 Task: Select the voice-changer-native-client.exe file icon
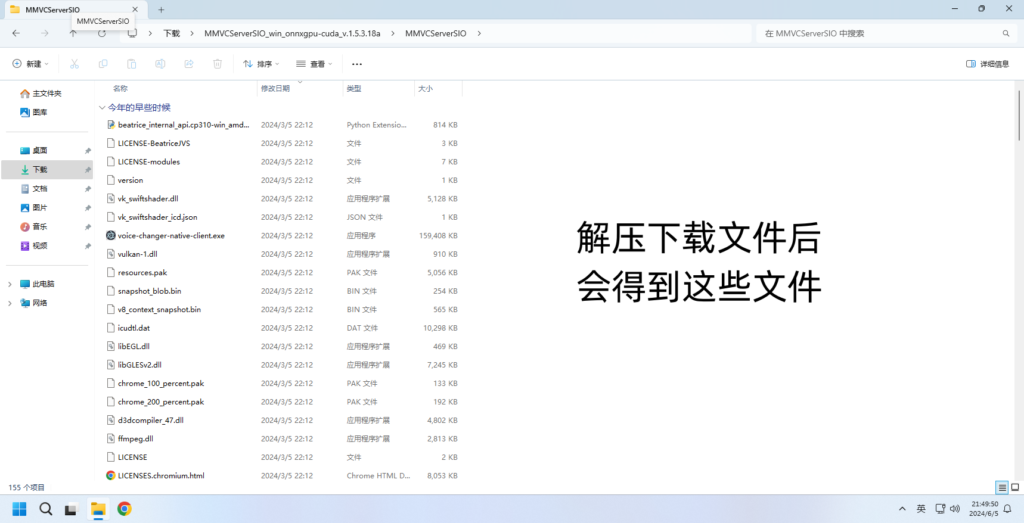click(111, 235)
